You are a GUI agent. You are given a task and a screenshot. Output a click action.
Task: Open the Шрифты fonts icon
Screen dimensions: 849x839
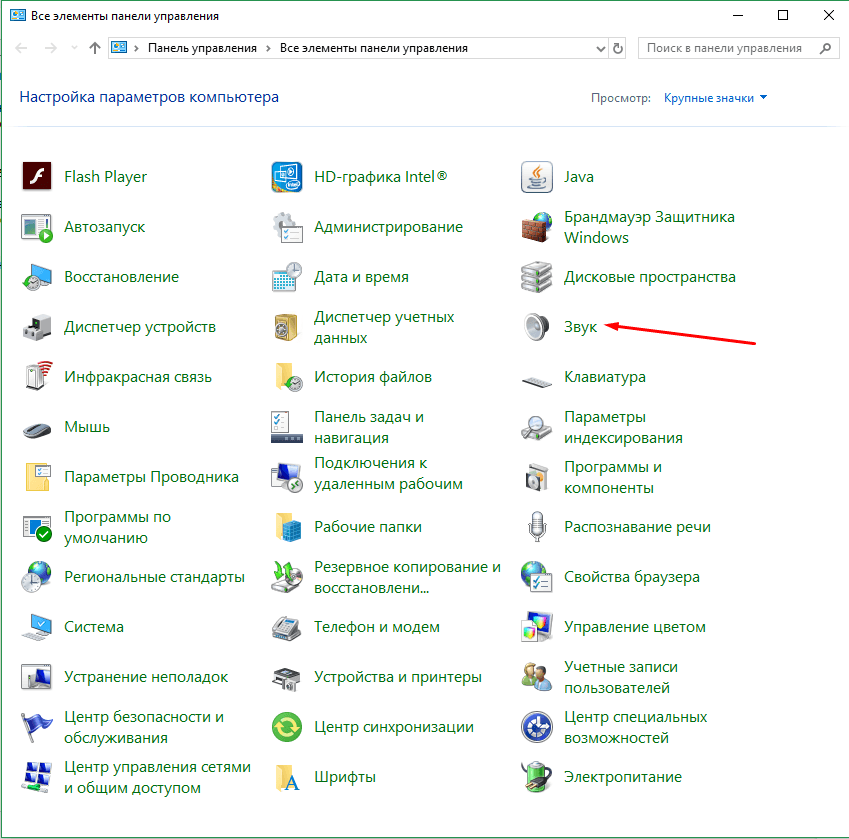(288, 778)
